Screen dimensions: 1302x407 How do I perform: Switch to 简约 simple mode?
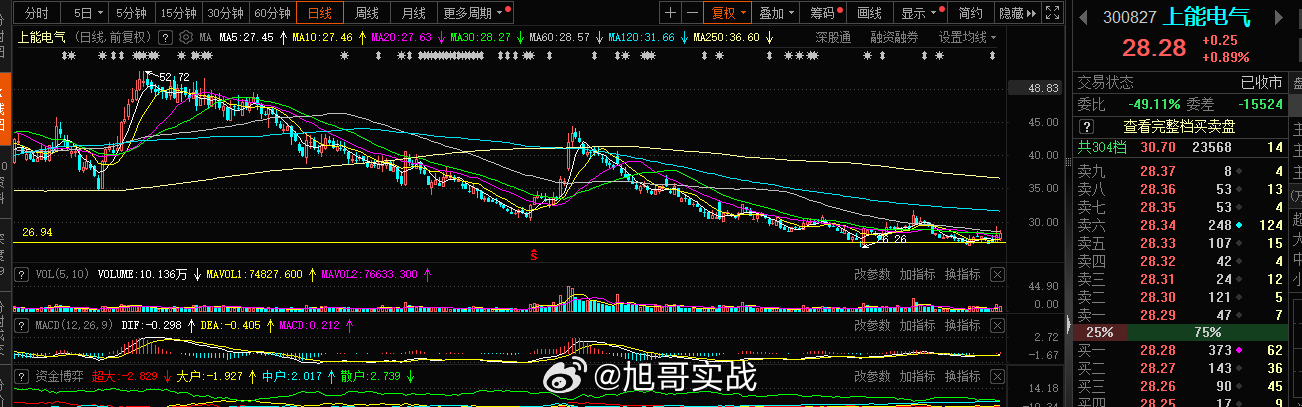[x=969, y=13]
